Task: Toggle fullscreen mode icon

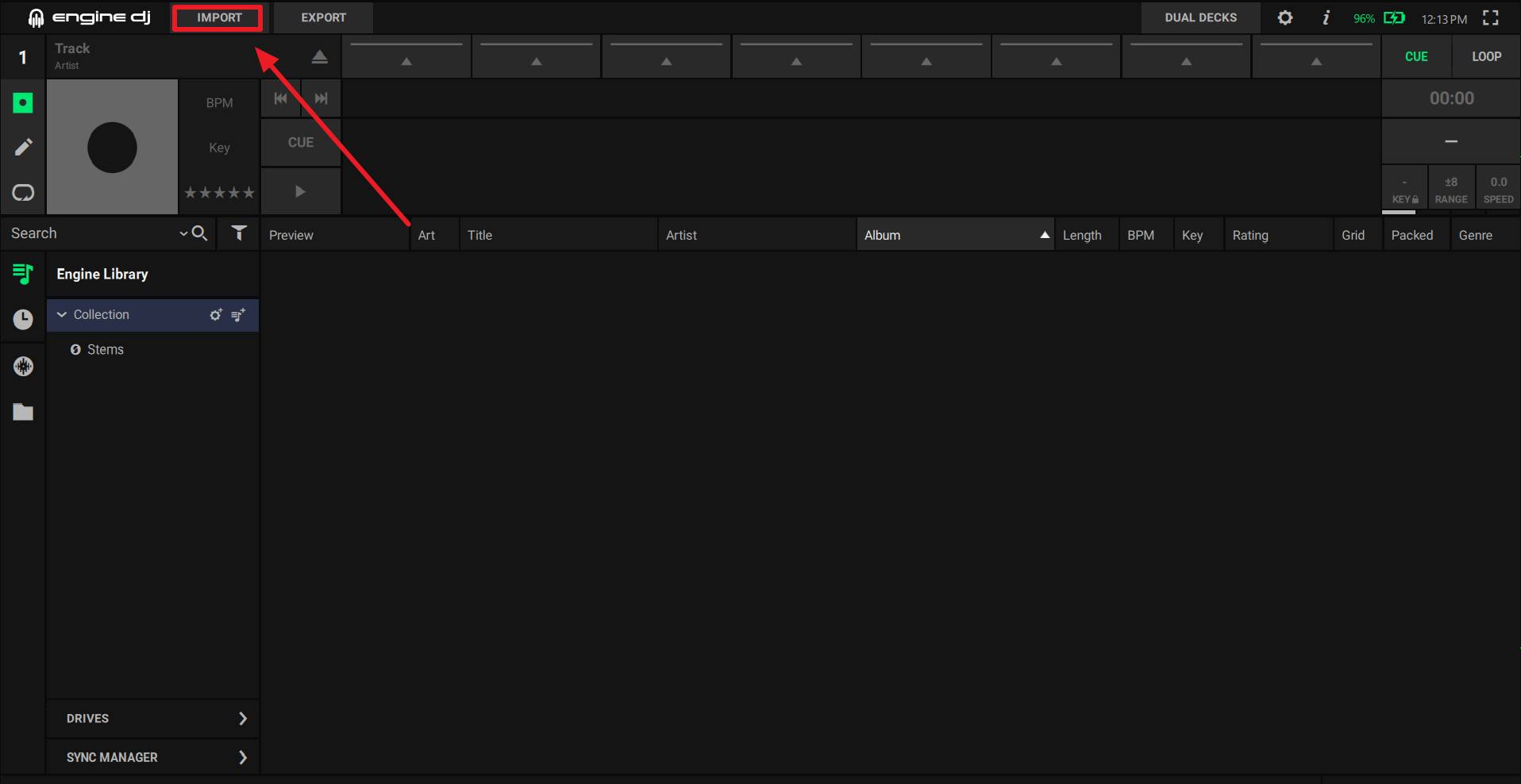Action: tap(1491, 17)
